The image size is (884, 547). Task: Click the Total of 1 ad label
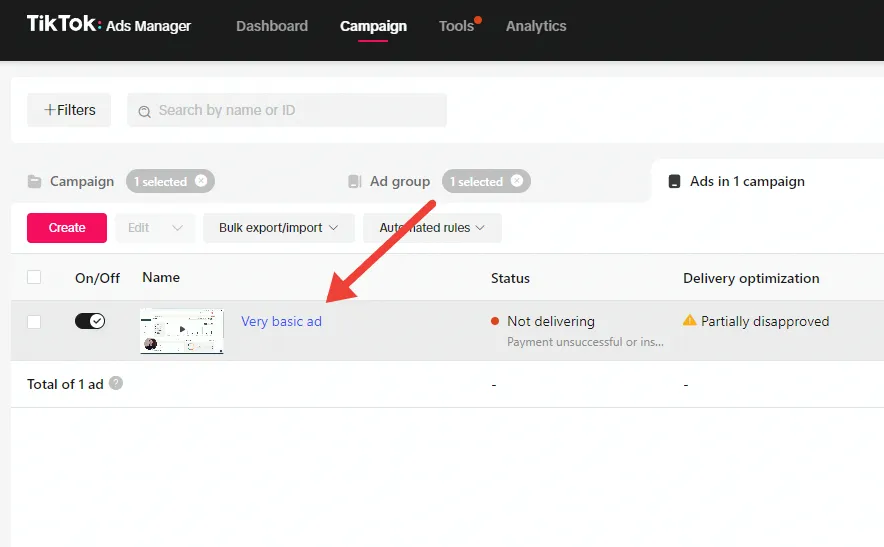click(x=65, y=384)
